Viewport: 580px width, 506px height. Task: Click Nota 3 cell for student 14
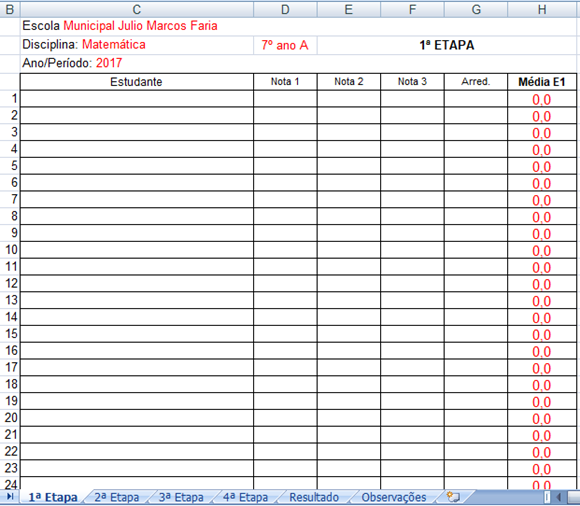[412, 317]
